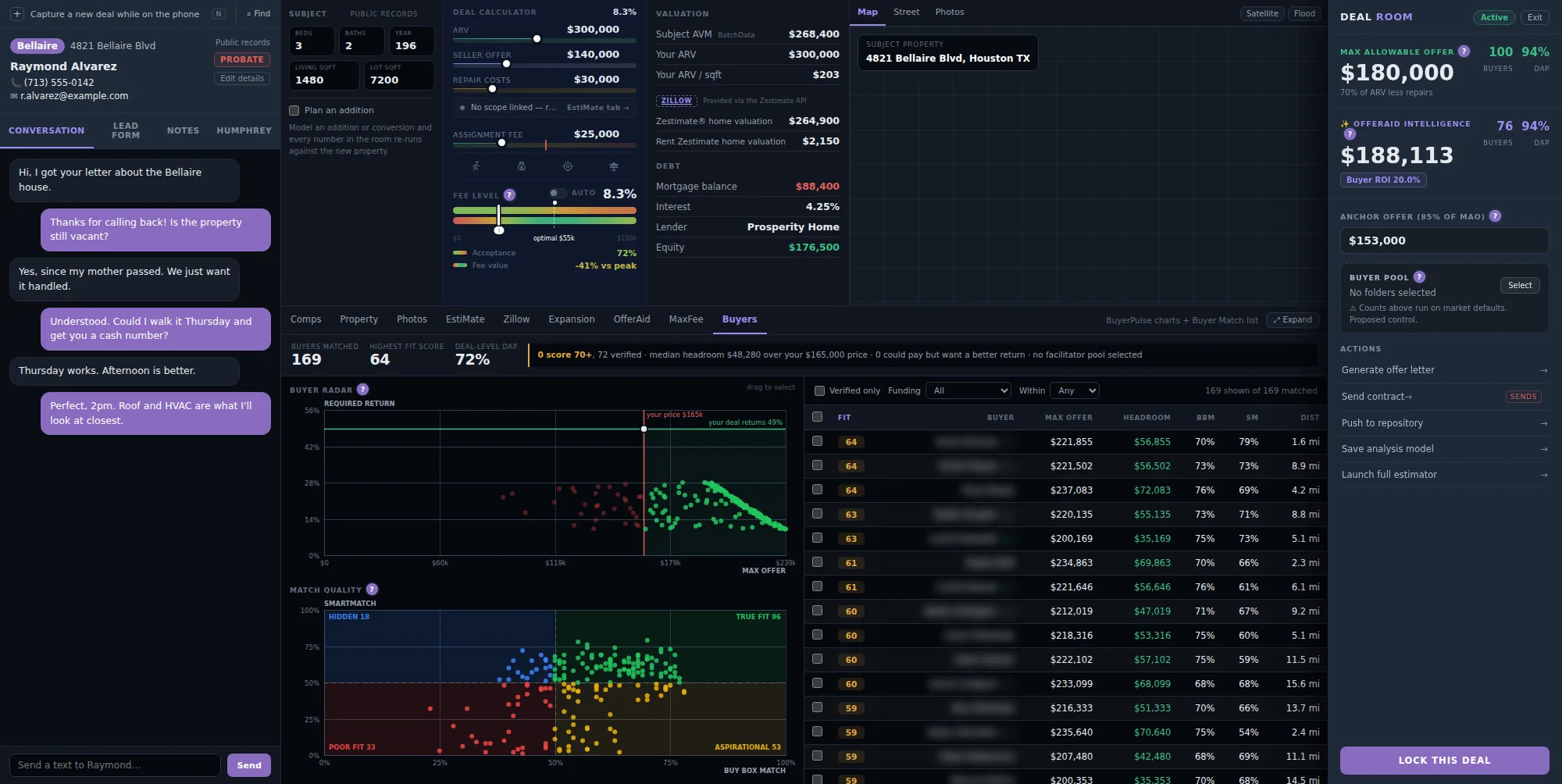This screenshot has width=1562, height=784.
Task: Open the Fee Level help icon
Action: 509,195
